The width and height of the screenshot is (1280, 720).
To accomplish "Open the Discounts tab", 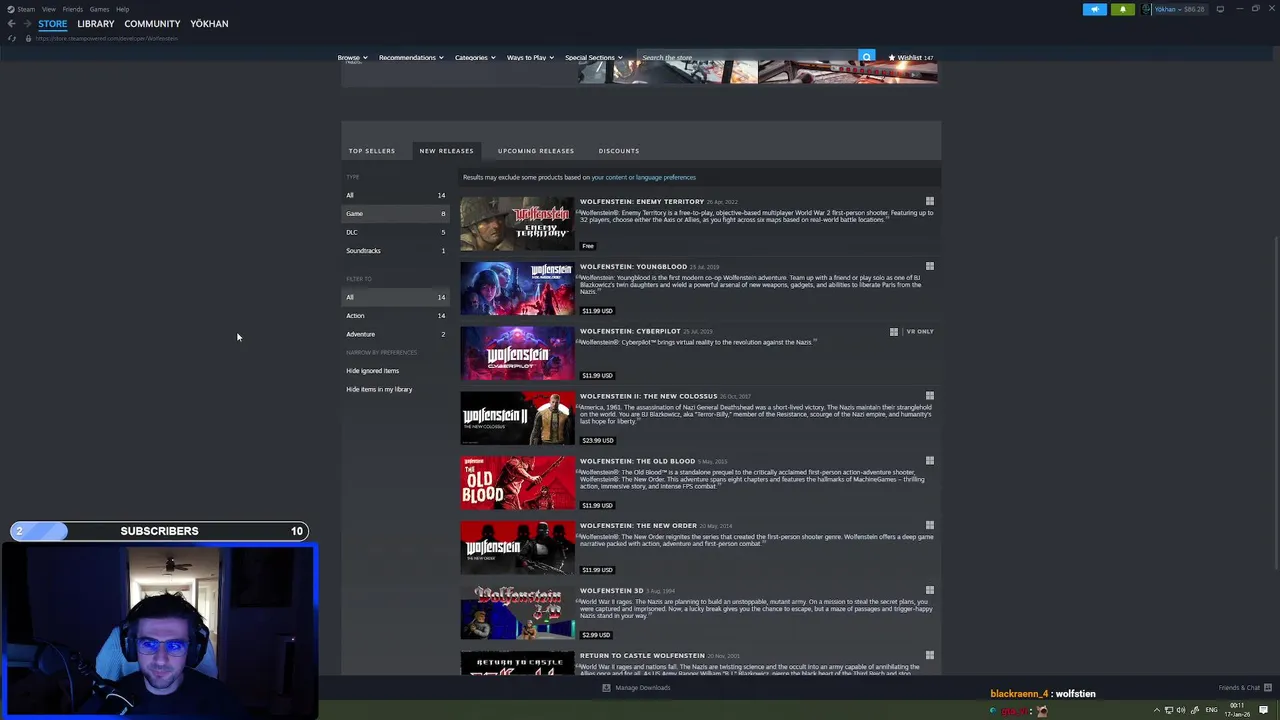I will [619, 151].
